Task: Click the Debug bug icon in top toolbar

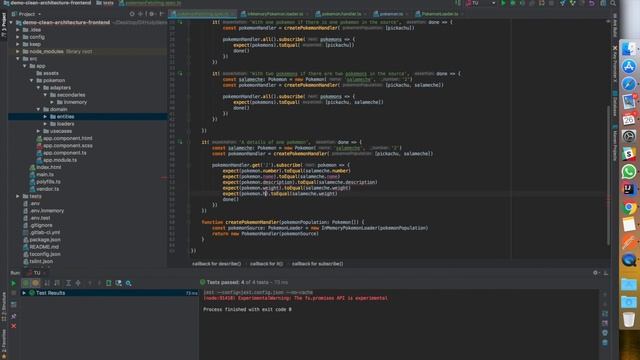Action: pos(513,3)
